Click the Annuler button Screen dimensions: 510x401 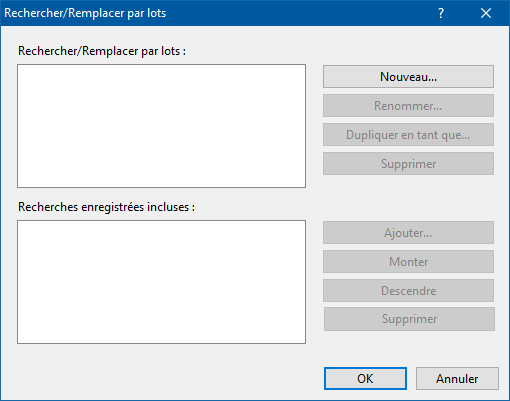(x=457, y=379)
